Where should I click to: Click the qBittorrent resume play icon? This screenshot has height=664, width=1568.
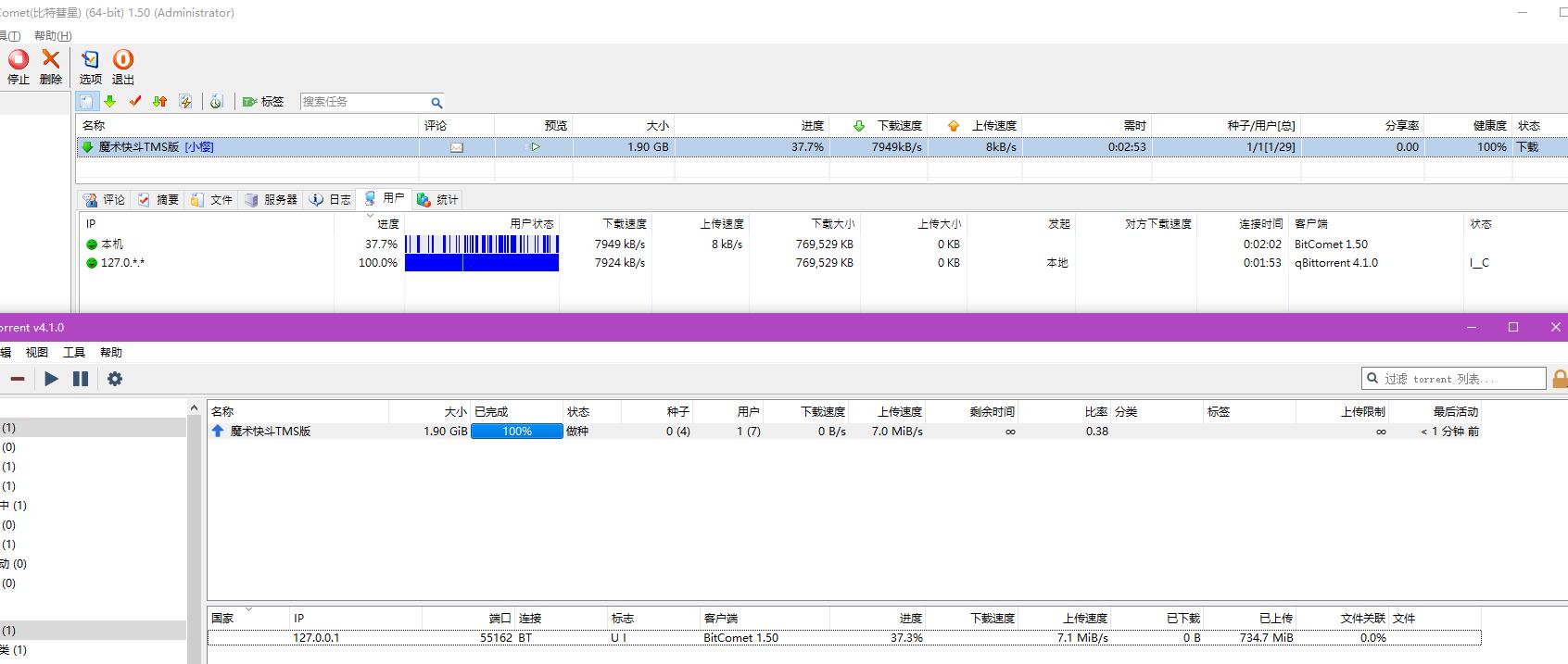pyautogui.click(x=52, y=379)
